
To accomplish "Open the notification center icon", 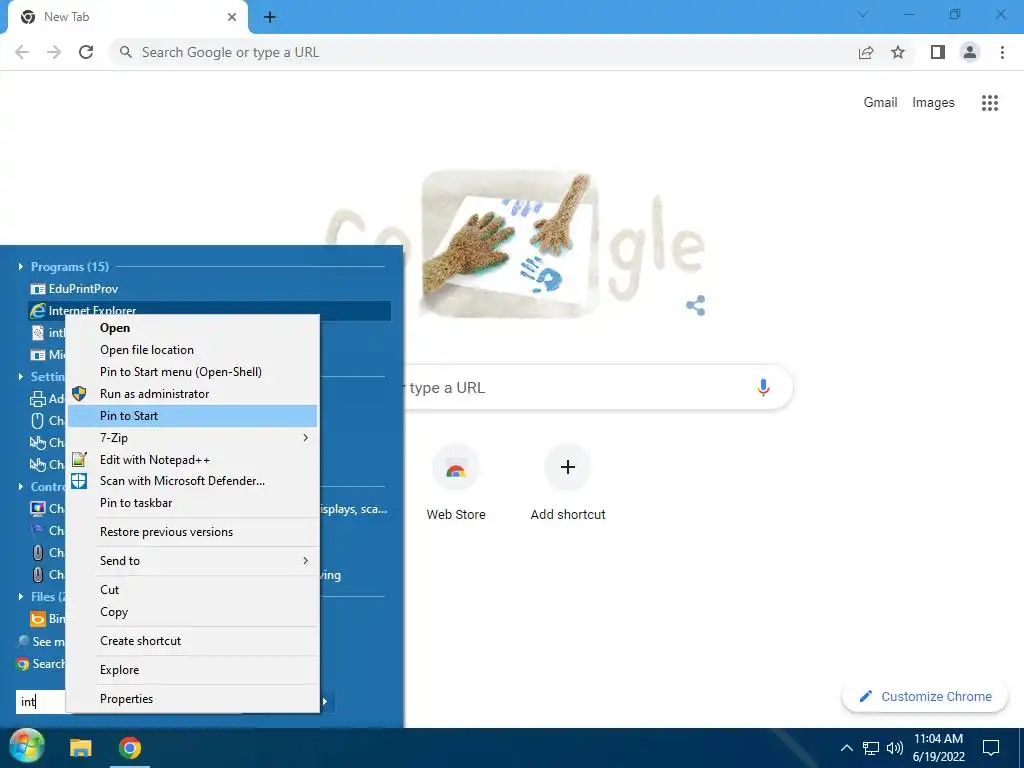I will tap(991, 748).
